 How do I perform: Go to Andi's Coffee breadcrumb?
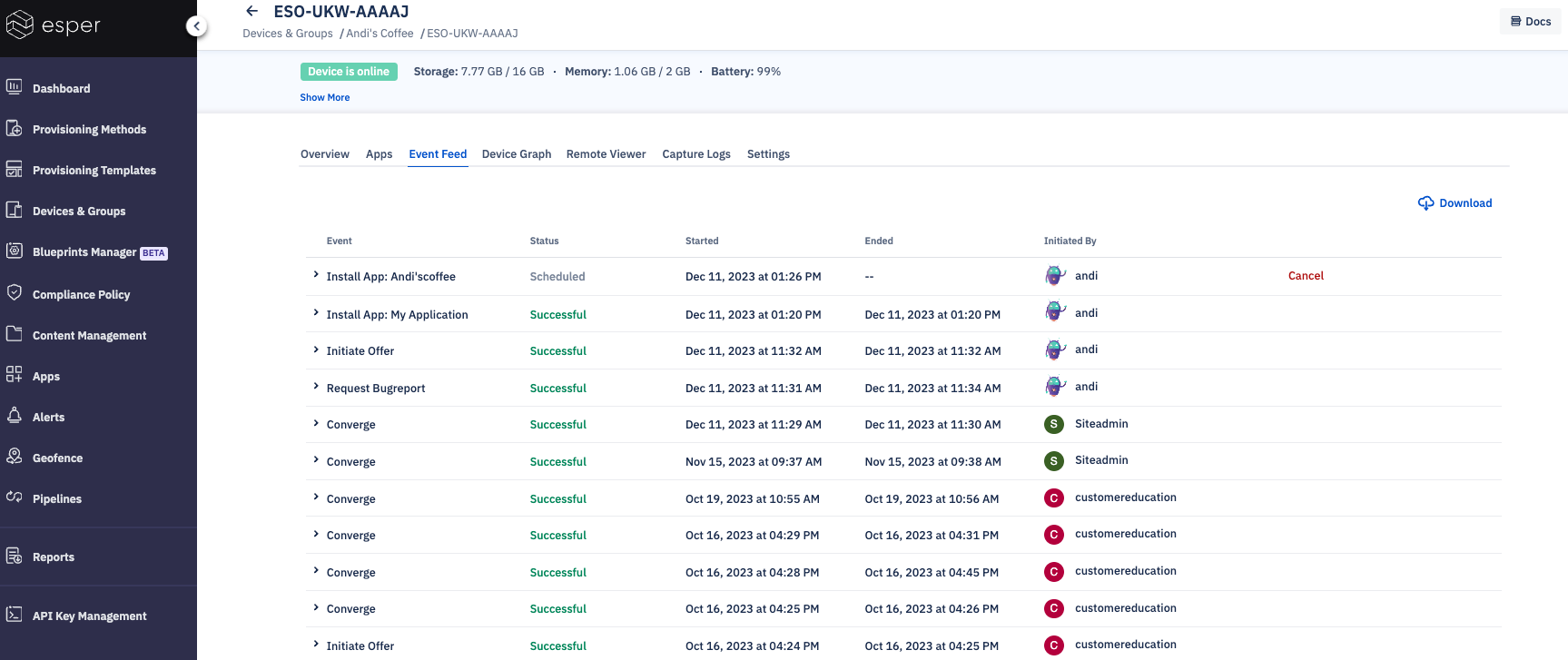pos(380,34)
